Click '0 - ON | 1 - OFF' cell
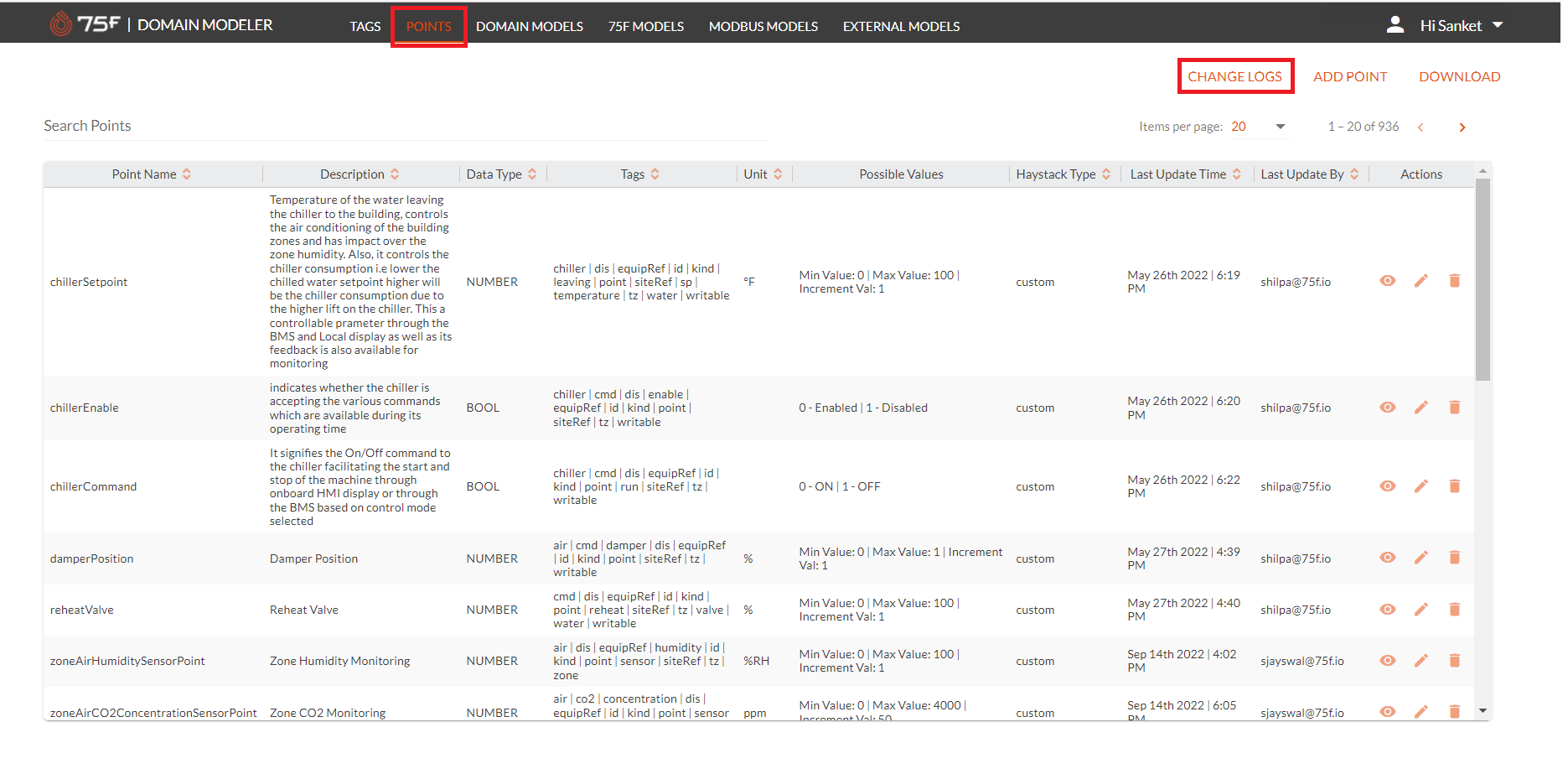The image size is (1568, 774). pyautogui.click(x=840, y=486)
